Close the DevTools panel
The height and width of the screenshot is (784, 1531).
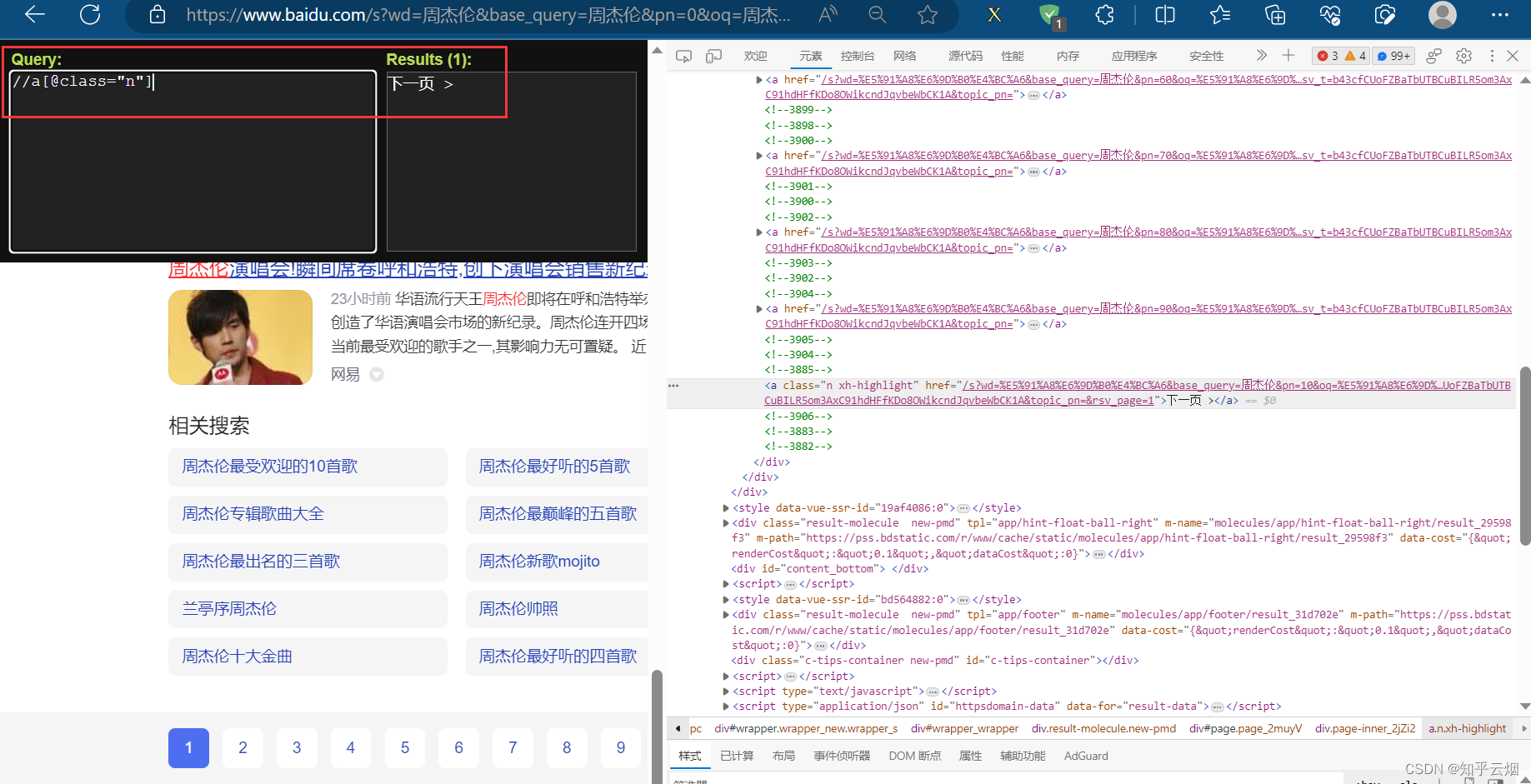1513,56
